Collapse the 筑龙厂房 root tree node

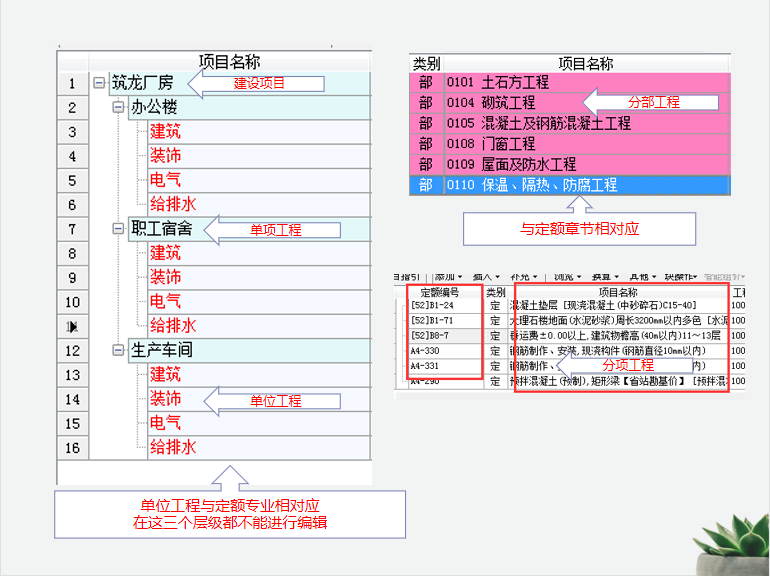[x=99, y=84]
